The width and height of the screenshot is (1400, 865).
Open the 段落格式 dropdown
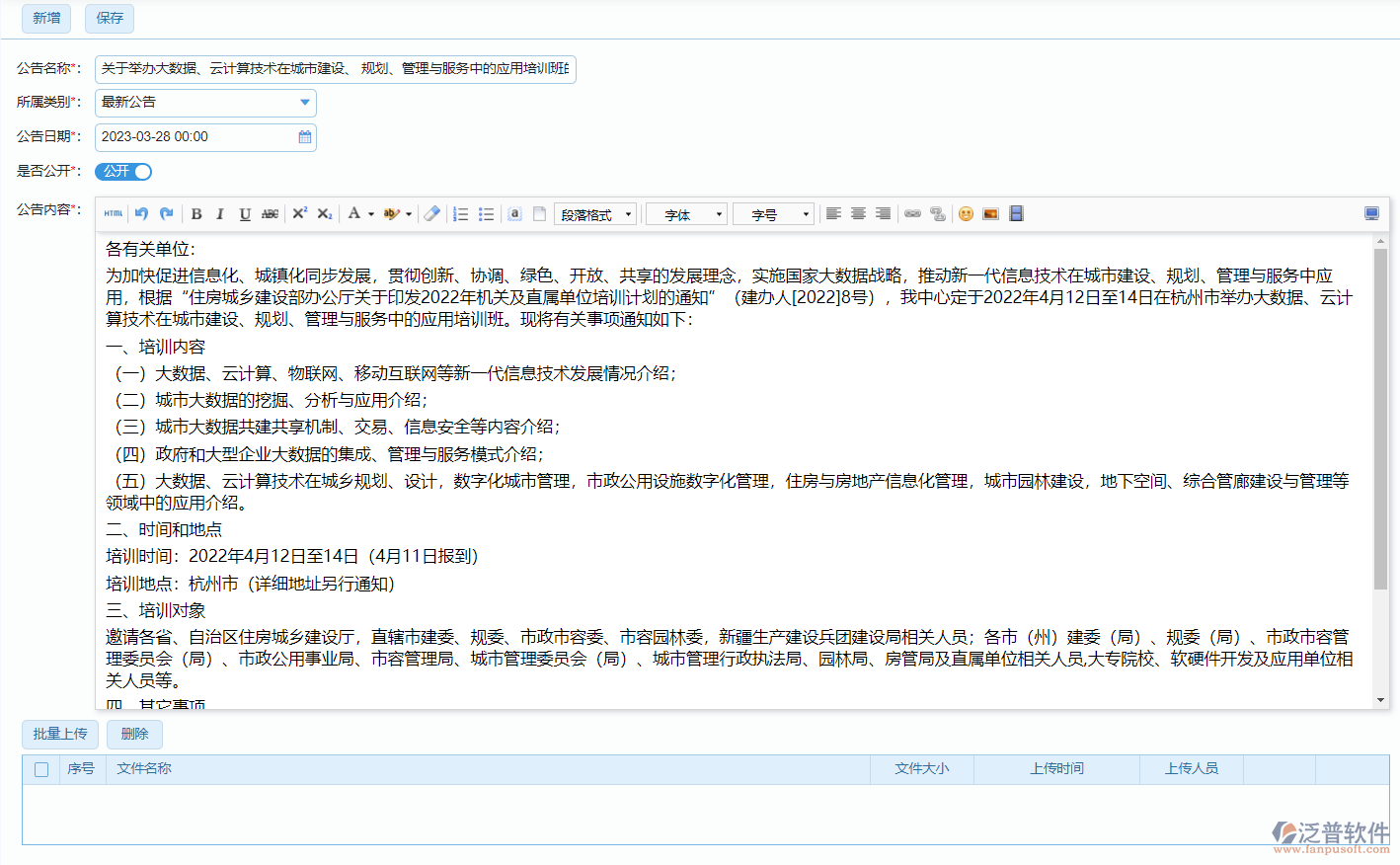(x=595, y=214)
